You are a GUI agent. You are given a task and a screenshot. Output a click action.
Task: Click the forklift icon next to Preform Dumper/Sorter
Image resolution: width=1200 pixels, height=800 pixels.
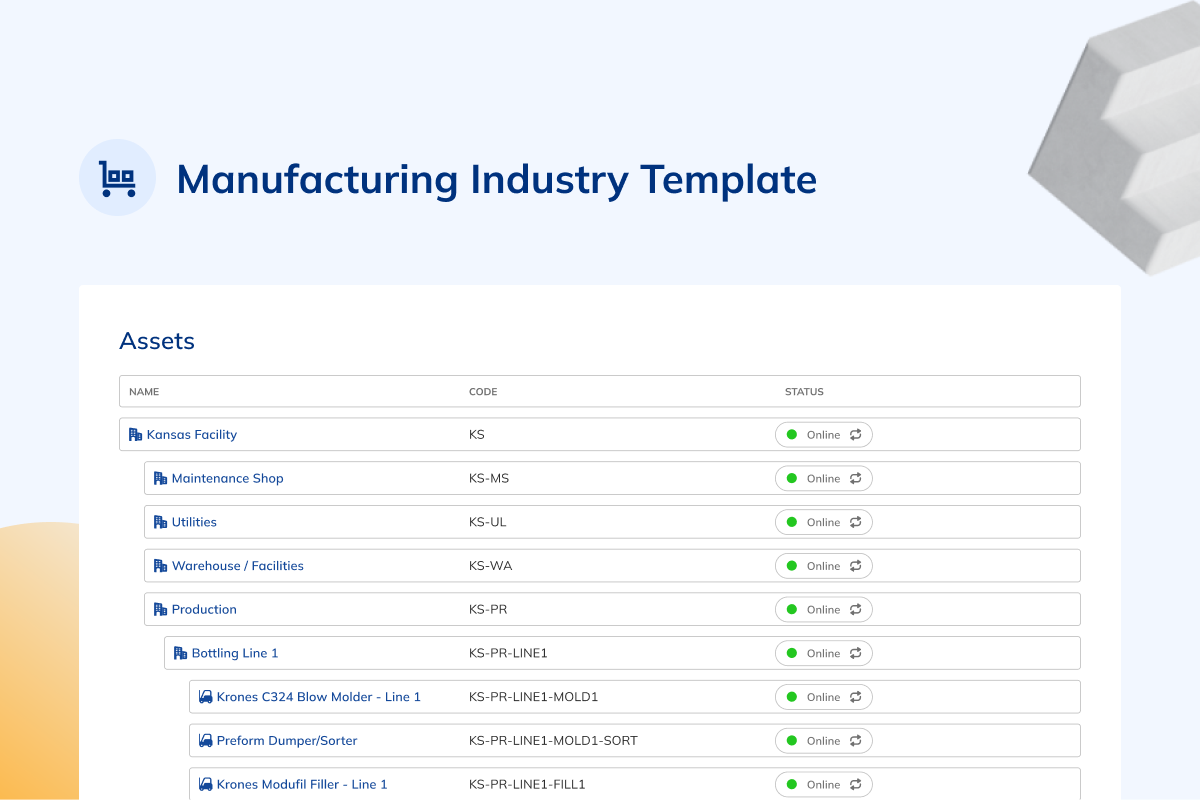pyautogui.click(x=205, y=741)
